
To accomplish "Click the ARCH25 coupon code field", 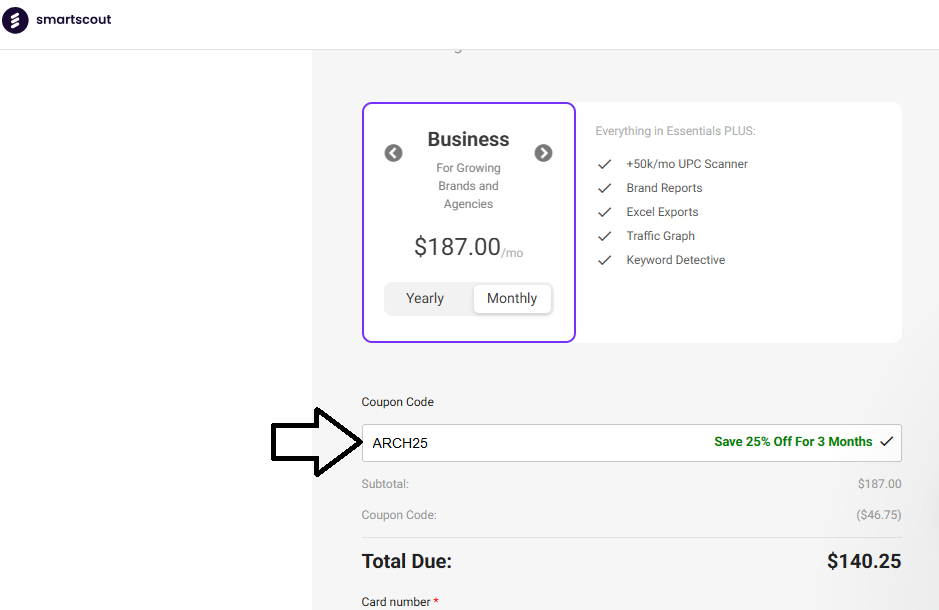I will click(x=631, y=443).
